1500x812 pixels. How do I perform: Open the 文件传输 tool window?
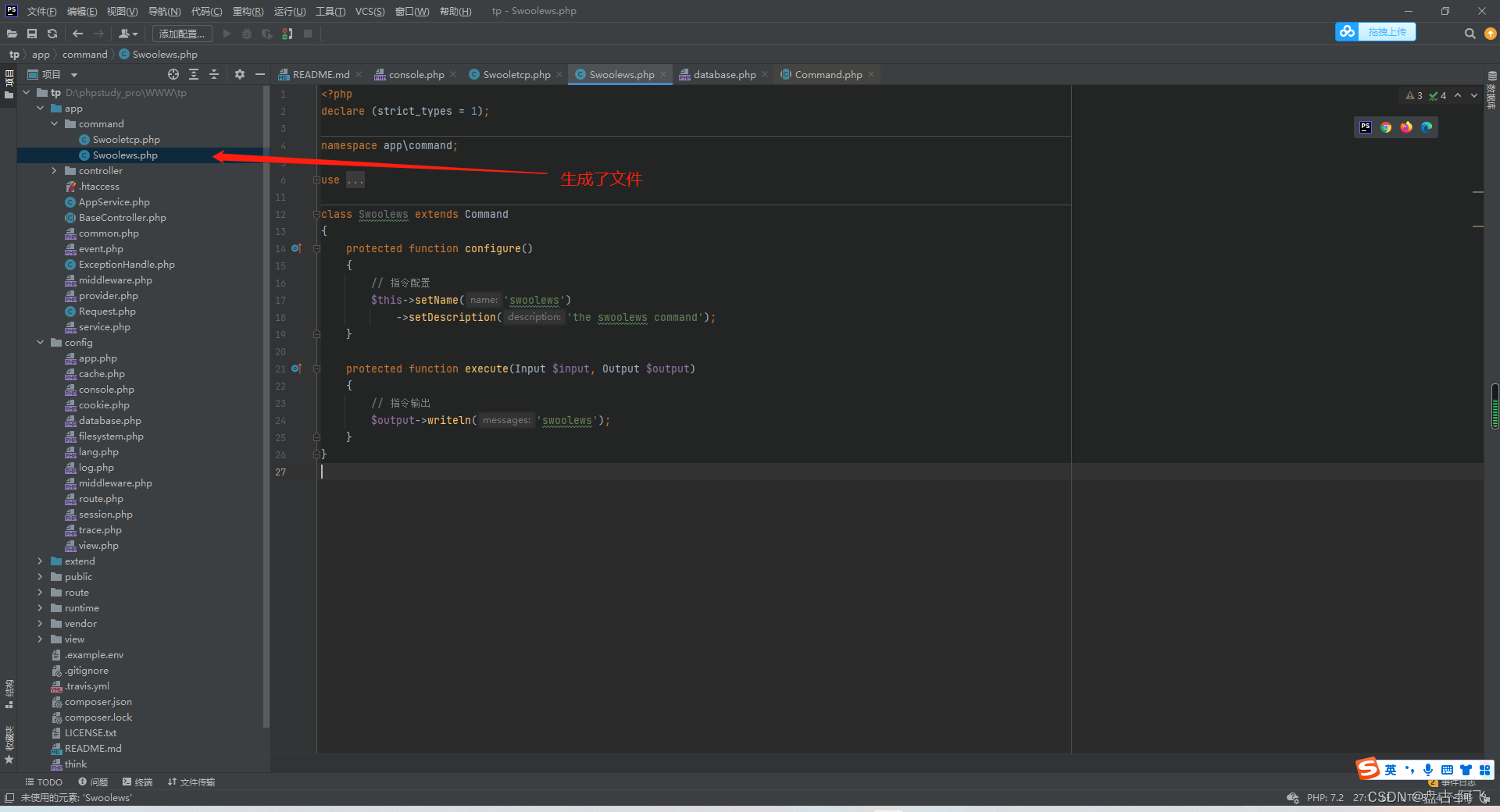point(191,782)
